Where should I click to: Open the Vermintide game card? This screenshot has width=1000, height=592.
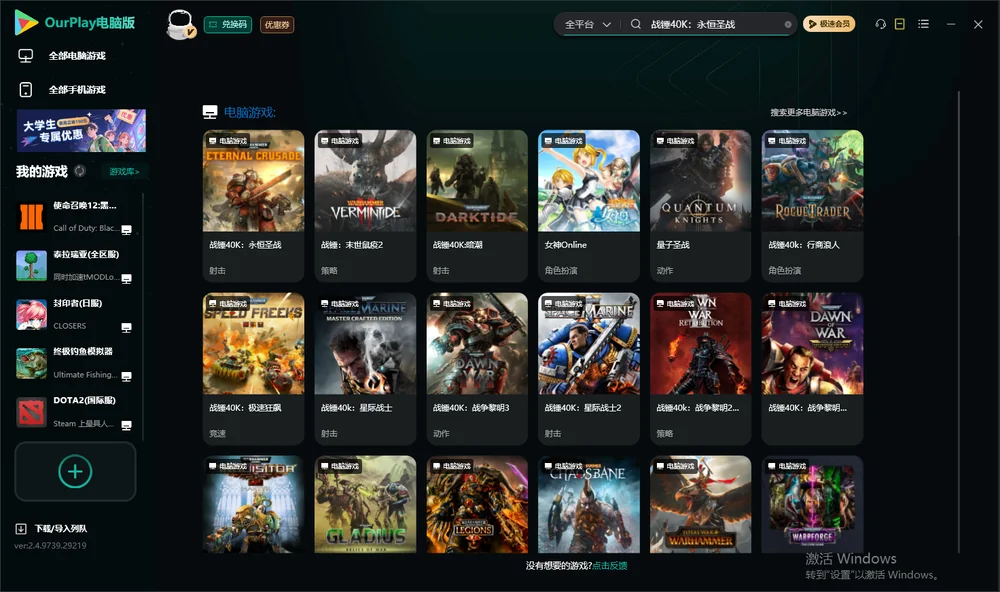(365, 205)
